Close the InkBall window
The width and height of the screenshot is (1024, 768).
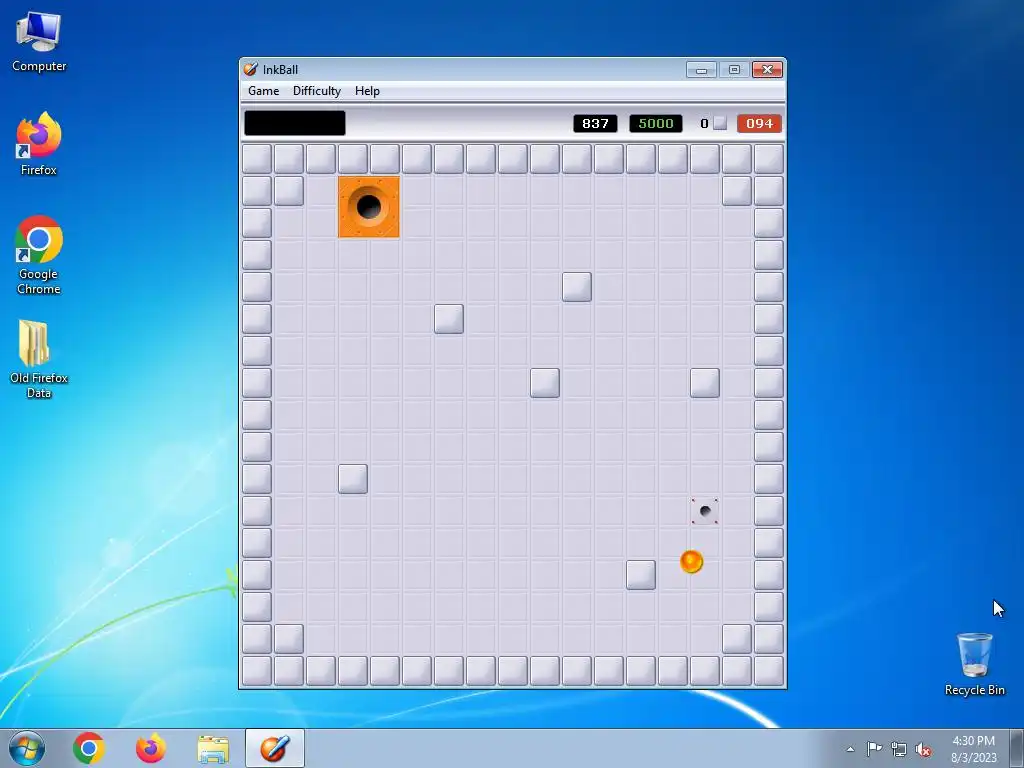[x=767, y=69]
